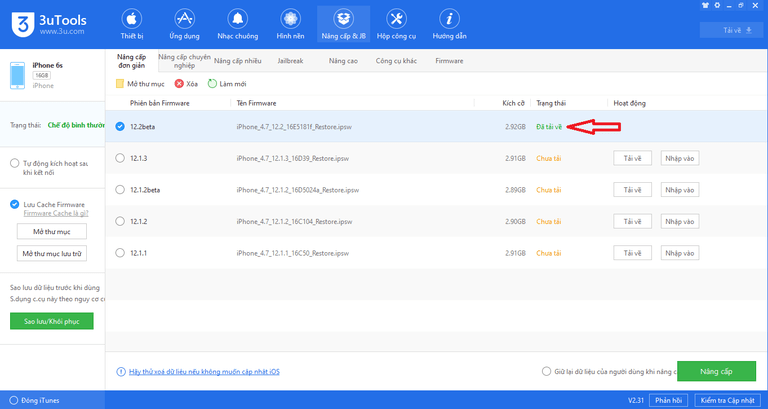Click iPhone_4.7_12.2_16E5181f_Restore.ipsw file name
768x409 pixels.
(x=294, y=127)
